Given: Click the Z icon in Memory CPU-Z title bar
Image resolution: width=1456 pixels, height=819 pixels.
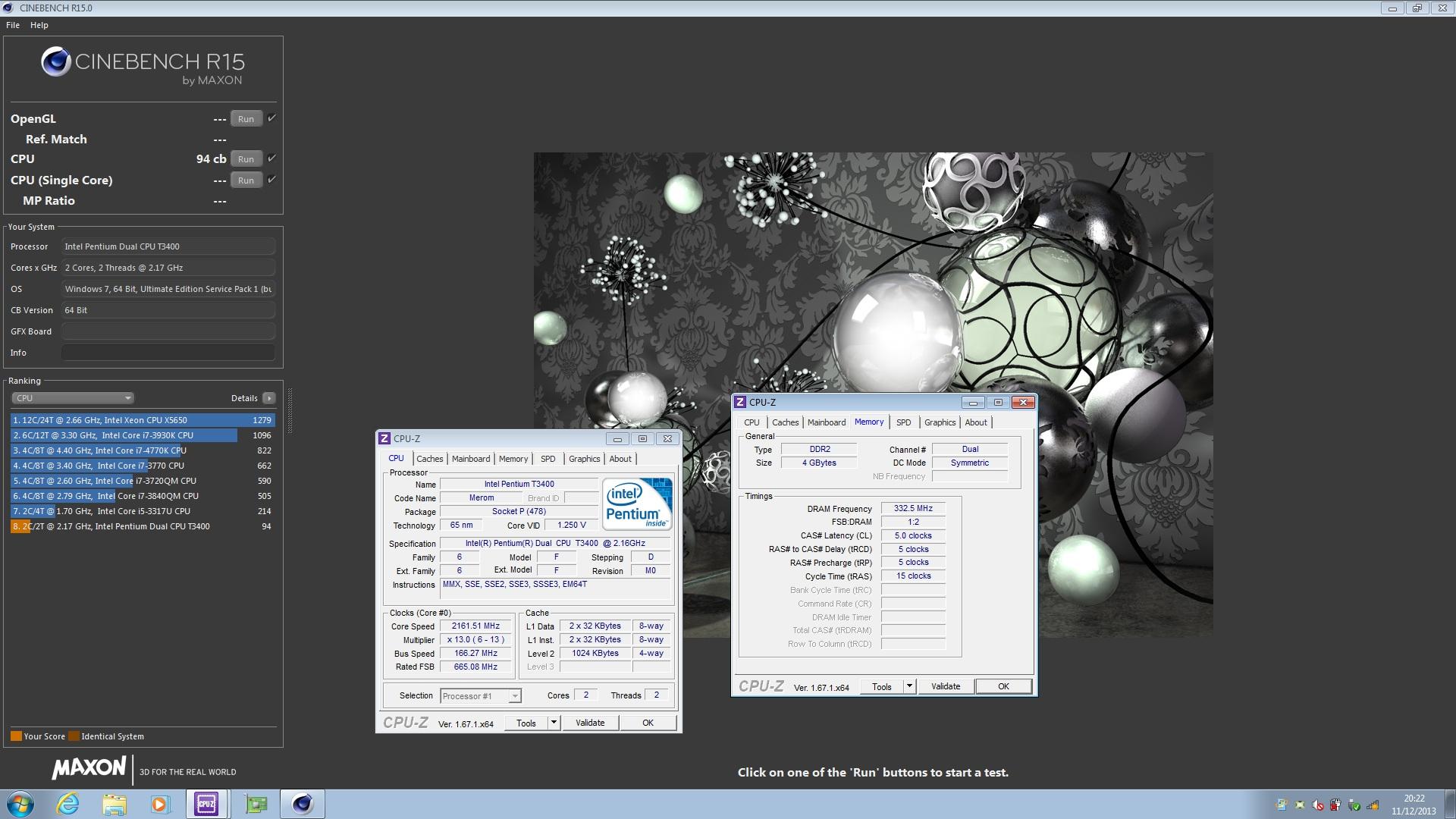Looking at the screenshot, I should [740, 402].
